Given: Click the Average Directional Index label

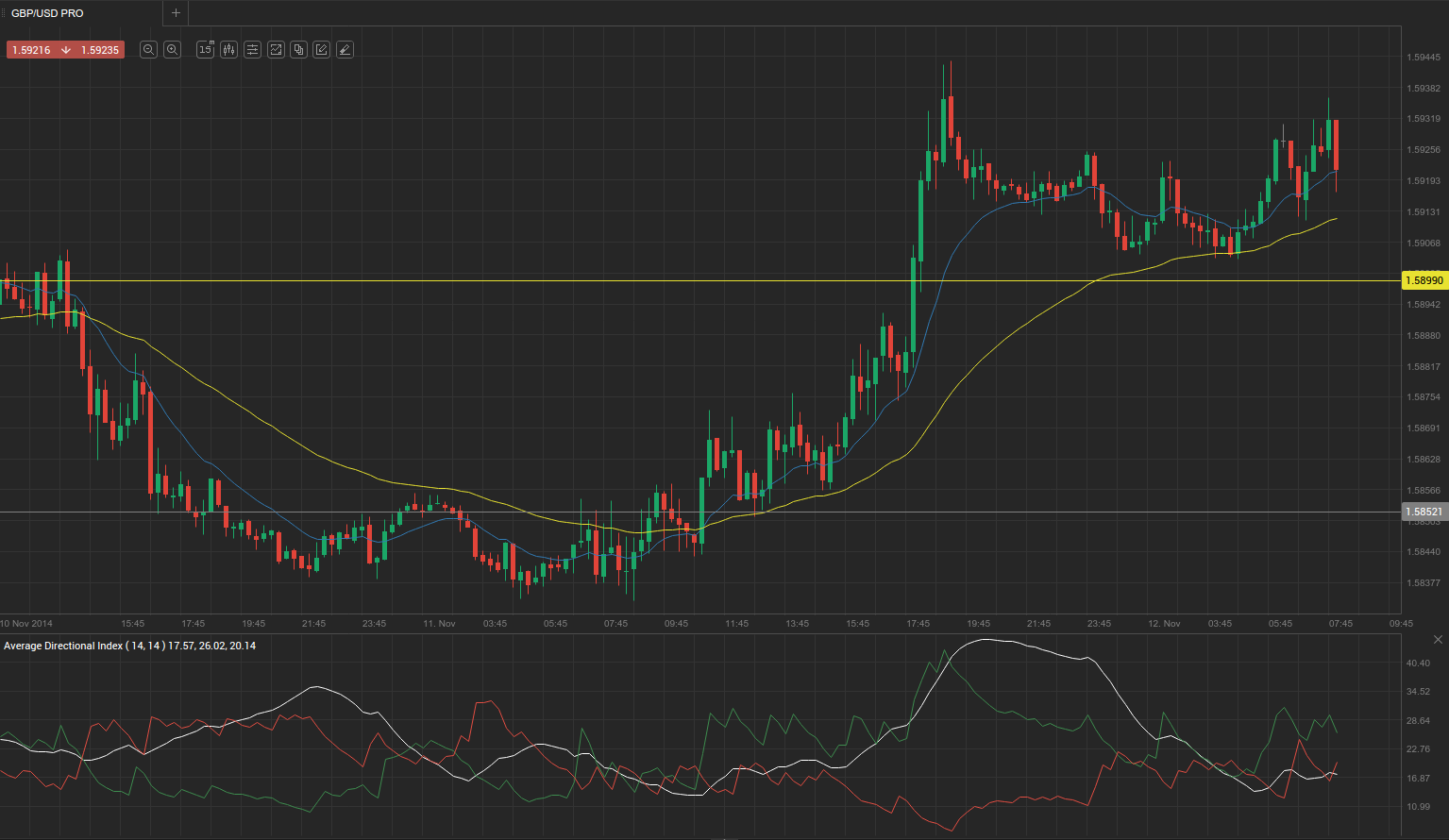Looking at the screenshot, I should (x=129, y=646).
